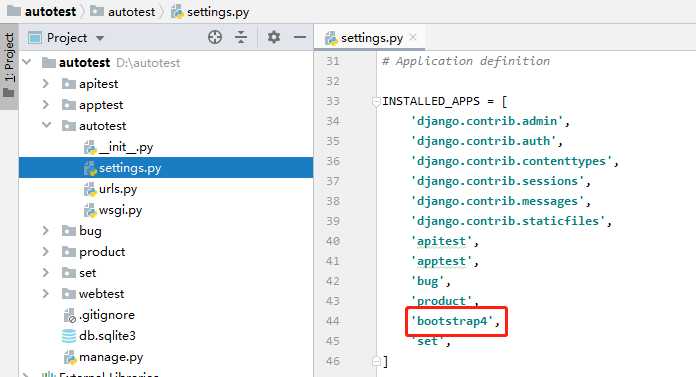The width and height of the screenshot is (696, 377).
Task: Click the locate-in-project target icon
Action: point(215,37)
